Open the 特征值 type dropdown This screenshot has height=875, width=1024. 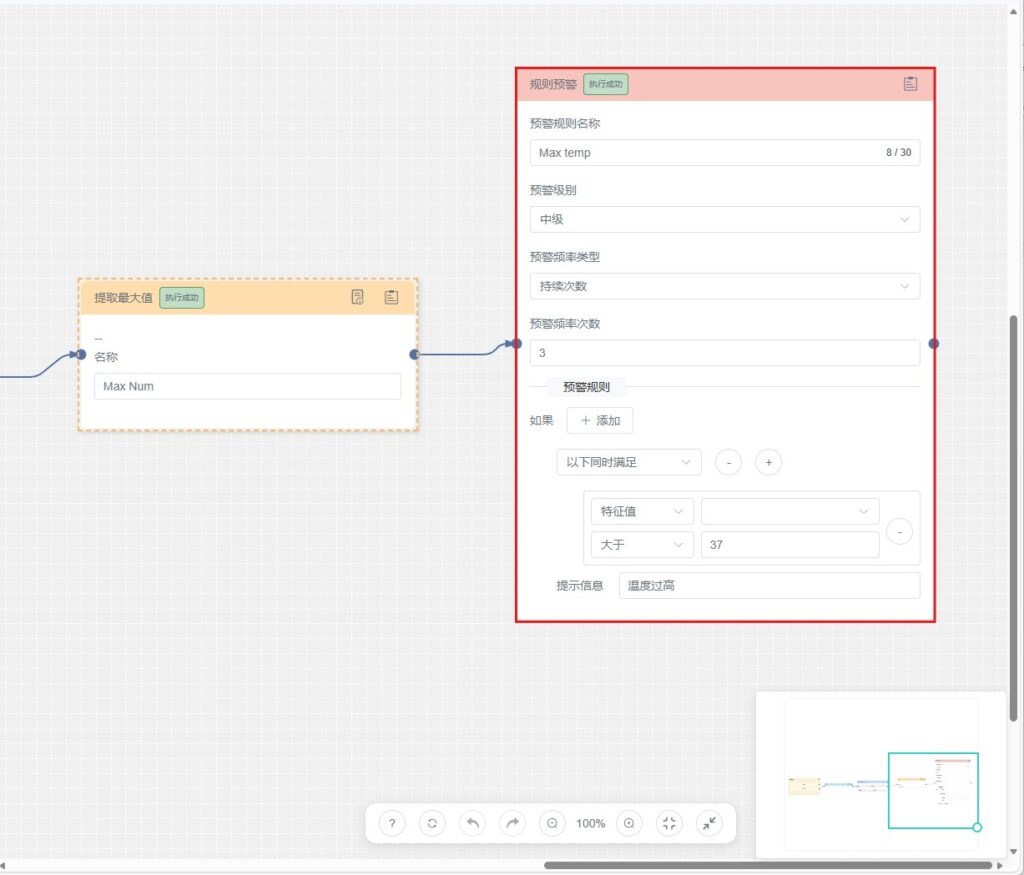[641, 511]
